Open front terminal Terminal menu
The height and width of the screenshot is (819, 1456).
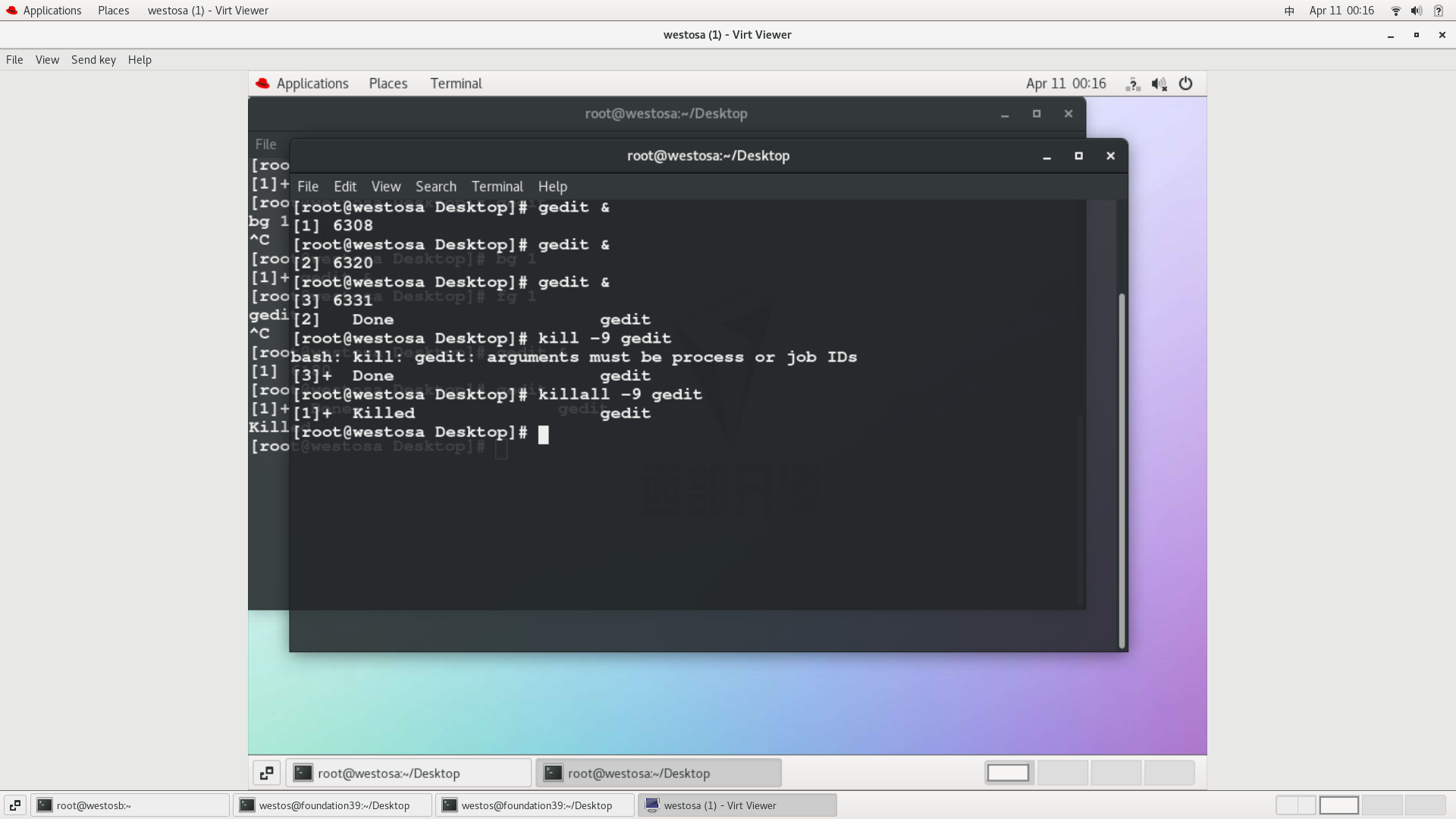497,187
